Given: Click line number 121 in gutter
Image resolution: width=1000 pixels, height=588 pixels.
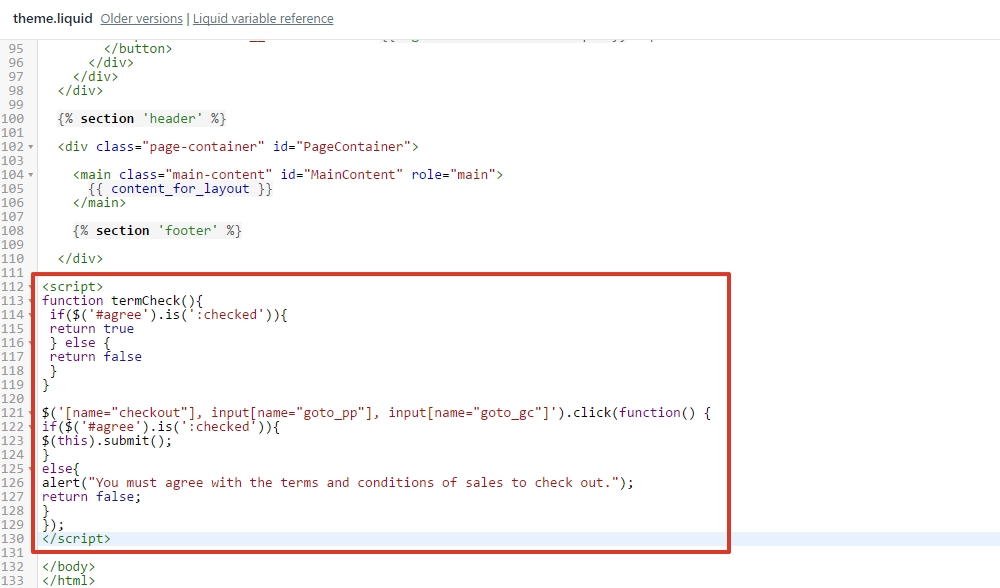Looking at the screenshot, I should 12,413.
